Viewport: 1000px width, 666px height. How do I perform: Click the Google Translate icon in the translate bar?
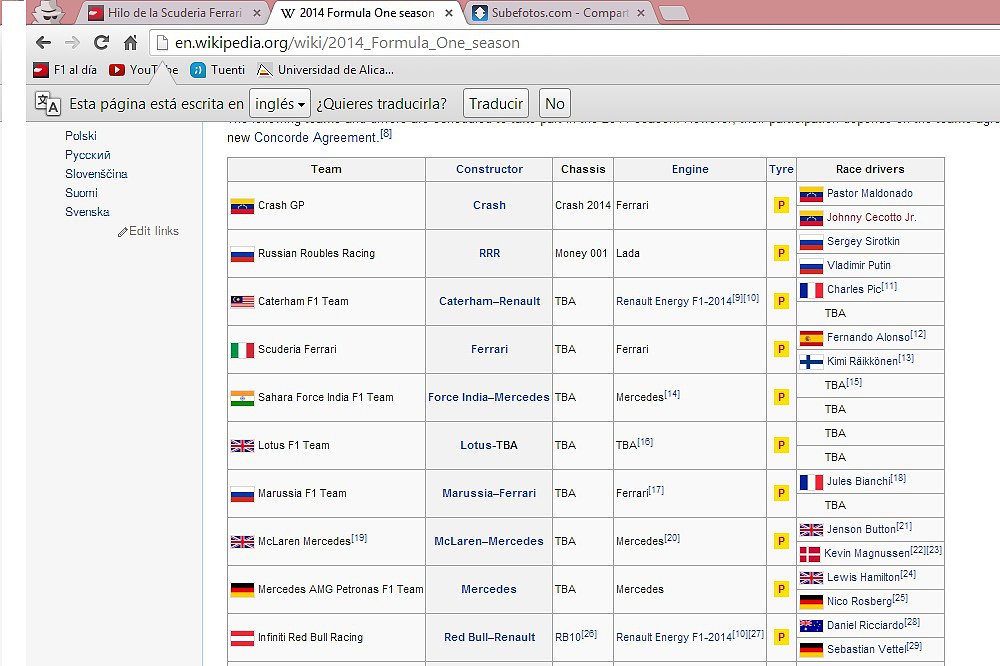(x=47, y=103)
